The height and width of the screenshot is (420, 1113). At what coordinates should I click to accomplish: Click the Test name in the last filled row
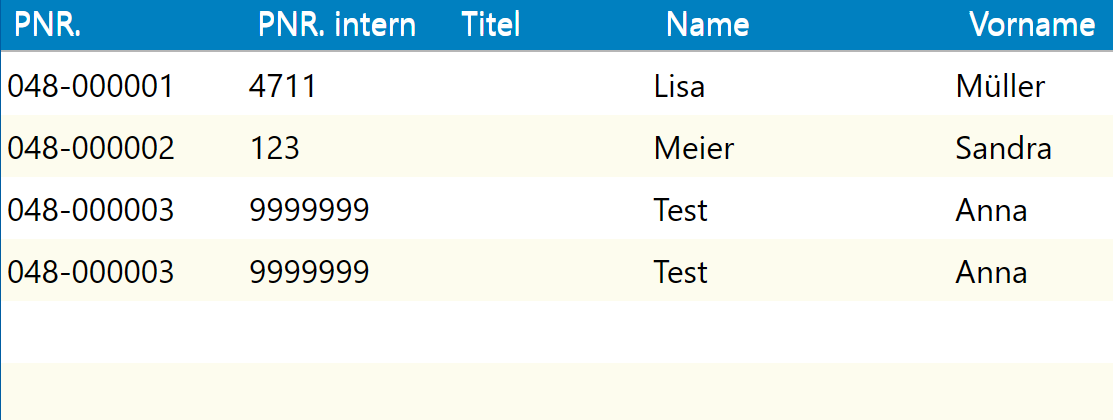pyautogui.click(x=680, y=272)
